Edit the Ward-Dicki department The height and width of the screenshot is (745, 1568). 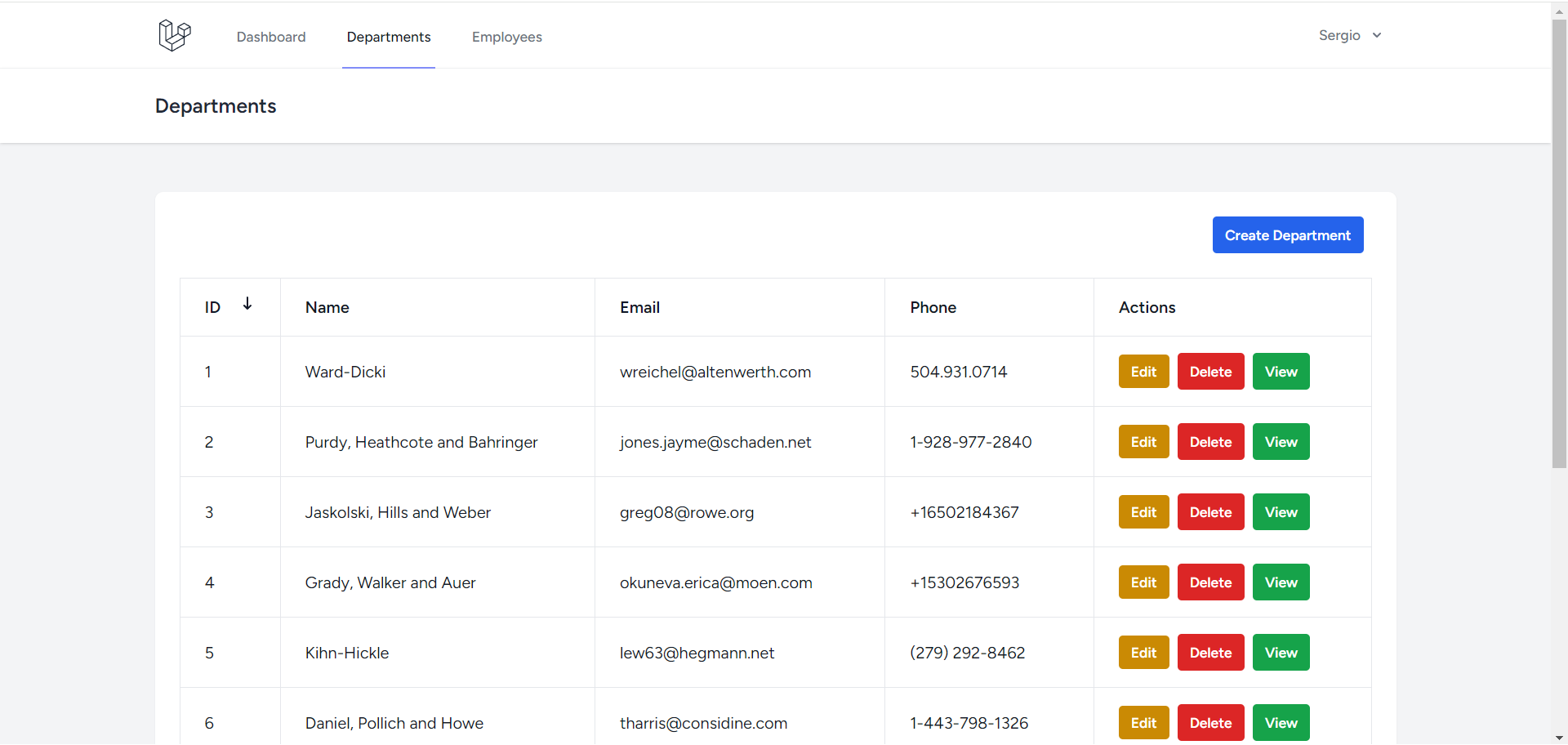click(x=1143, y=371)
